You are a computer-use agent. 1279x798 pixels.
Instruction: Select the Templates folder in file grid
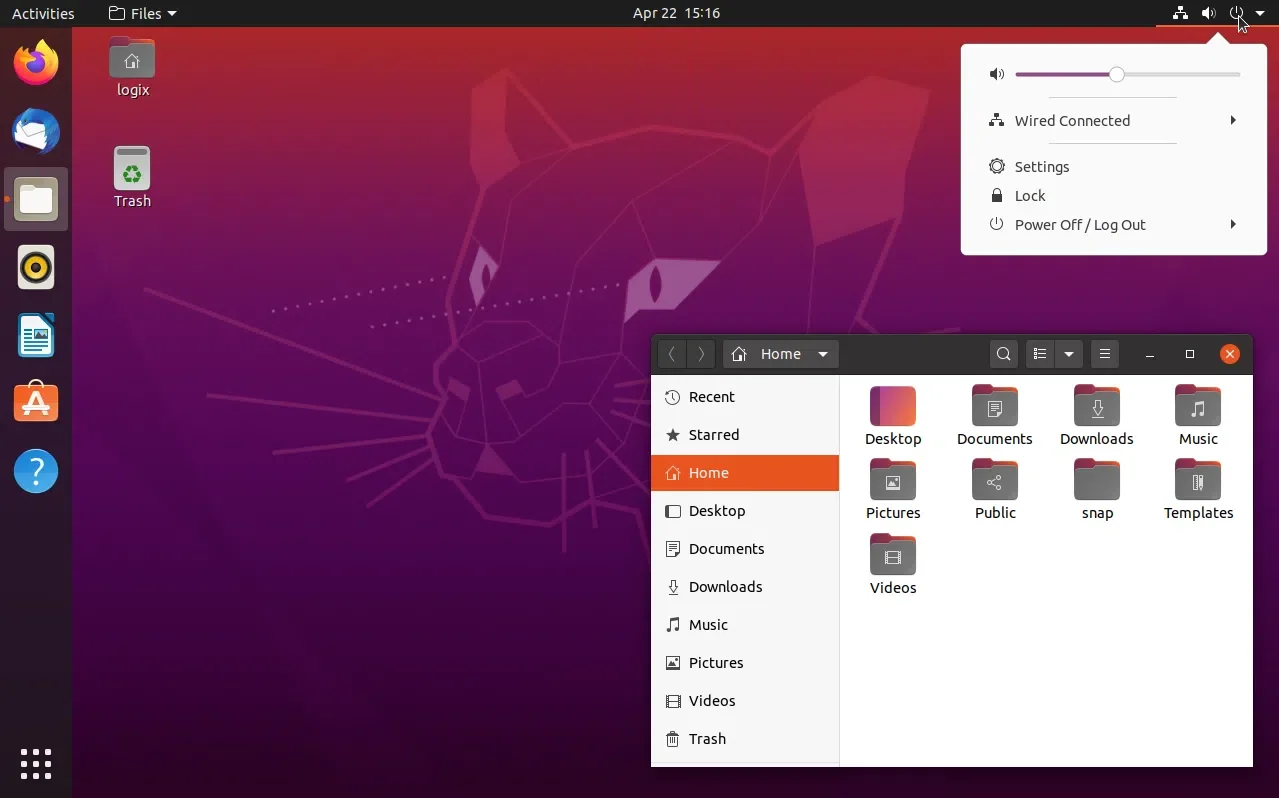click(1198, 490)
